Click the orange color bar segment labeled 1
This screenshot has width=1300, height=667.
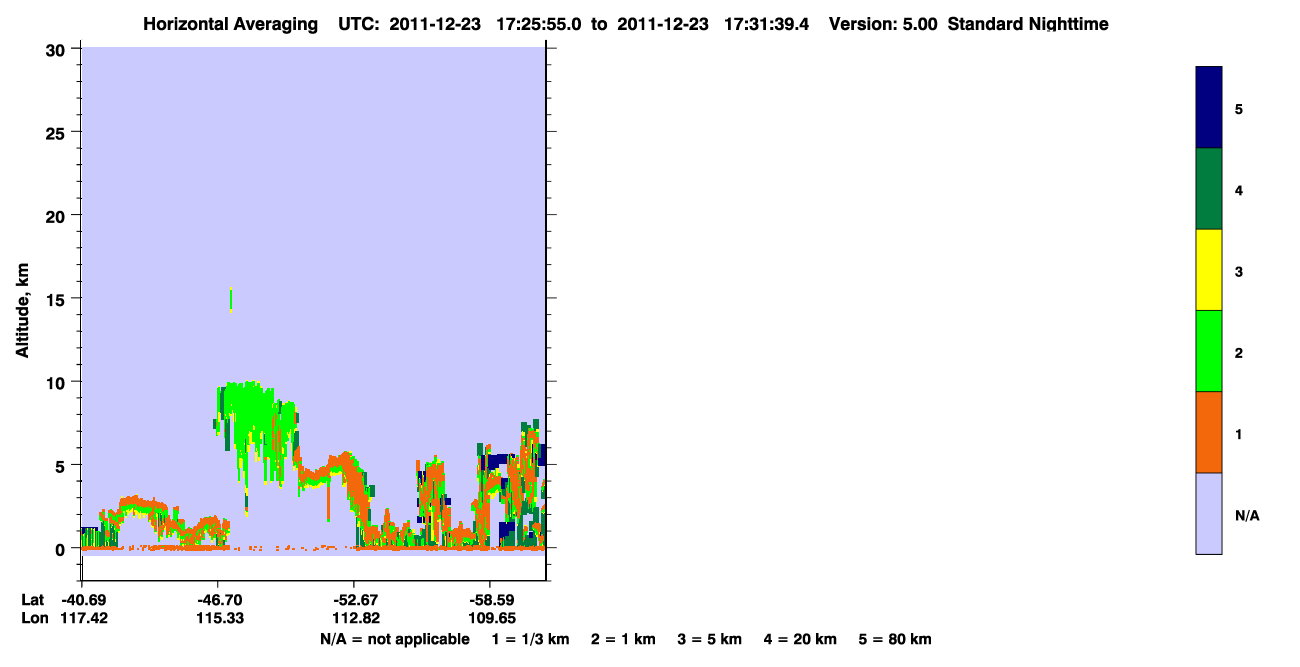tap(1209, 432)
